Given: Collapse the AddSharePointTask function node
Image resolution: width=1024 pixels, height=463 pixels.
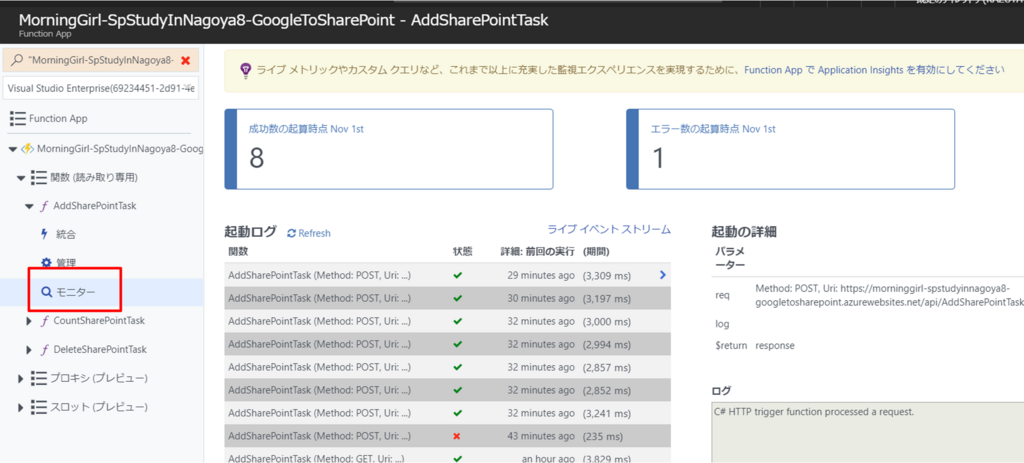Looking at the screenshot, I should 29,206.
